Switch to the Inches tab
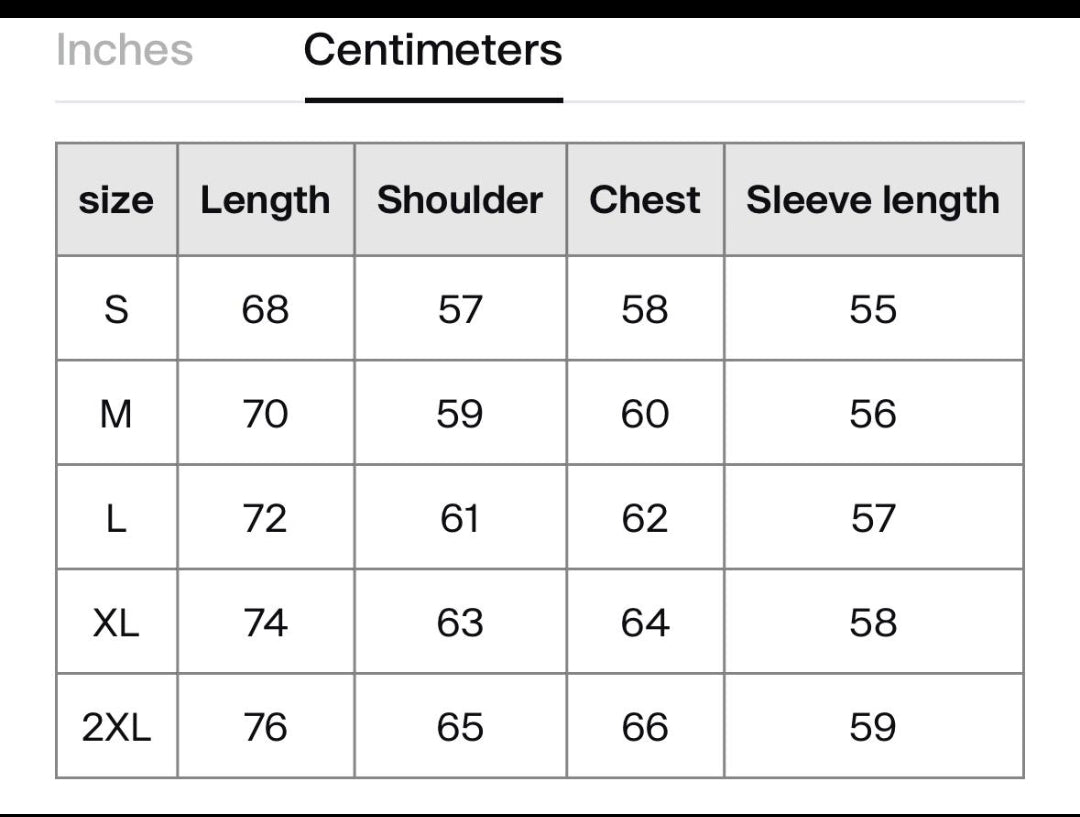This screenshot has width=1080, height=817. tap(124, 50)
